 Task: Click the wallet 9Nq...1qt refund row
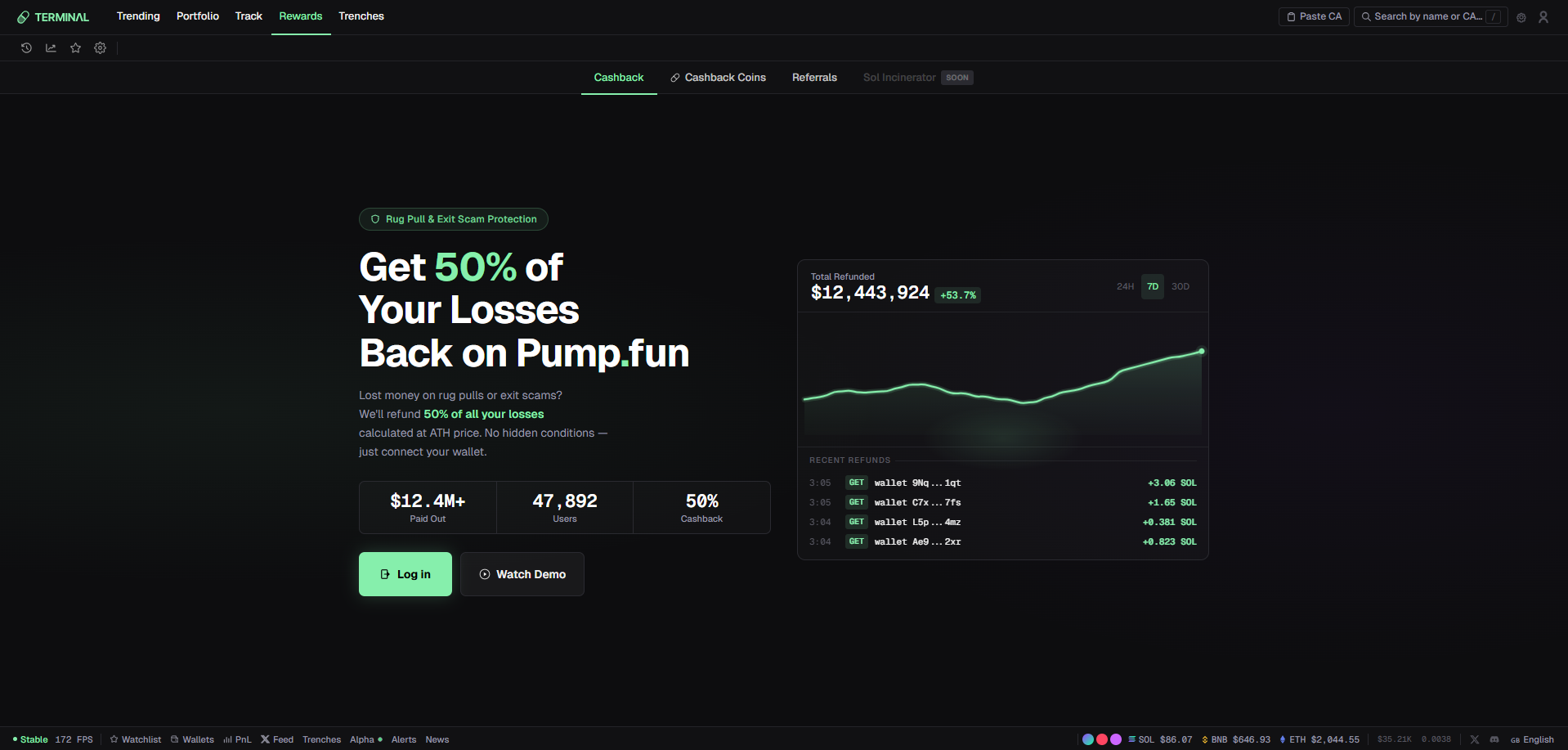click(1003, 483)
